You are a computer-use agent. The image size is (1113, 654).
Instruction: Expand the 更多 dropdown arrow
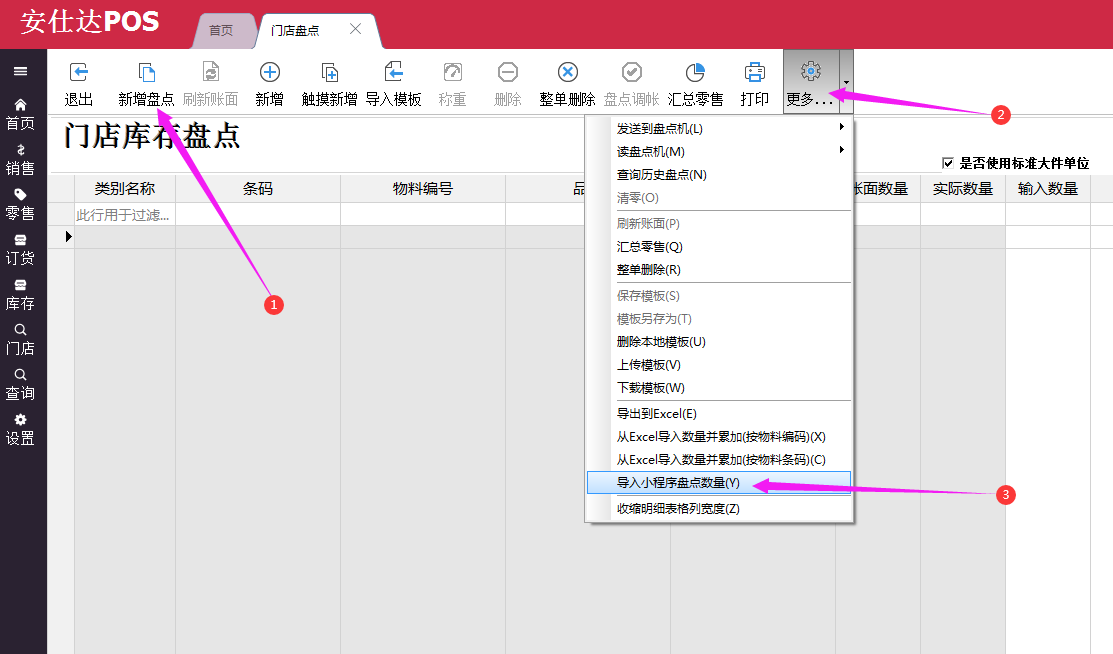846,82
